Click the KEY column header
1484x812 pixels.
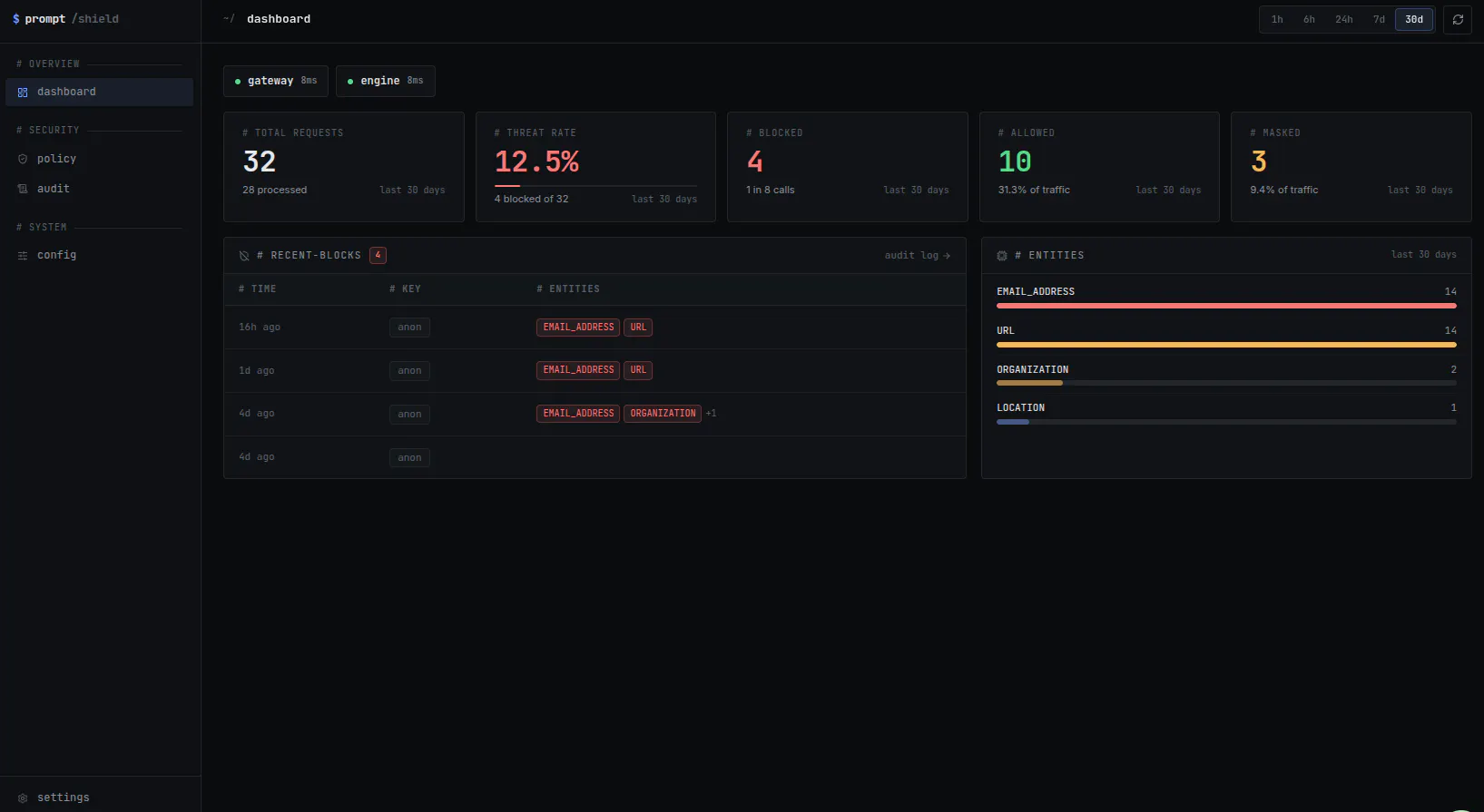pyautogui.click(x=405, y=289)
